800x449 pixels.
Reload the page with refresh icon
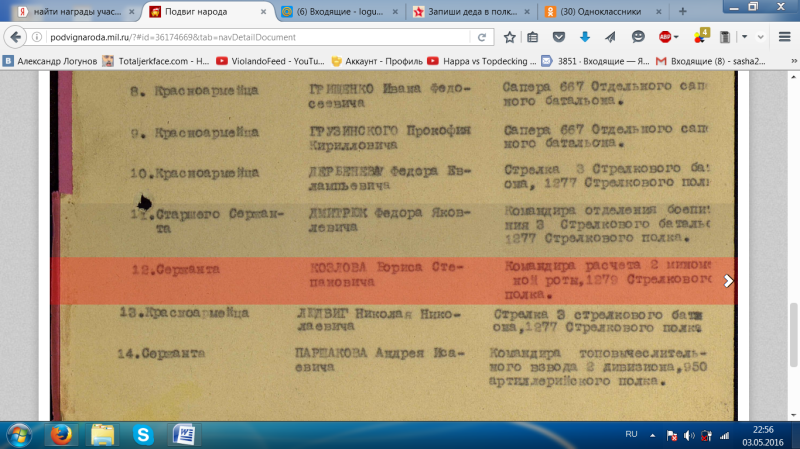click(481, 37)
